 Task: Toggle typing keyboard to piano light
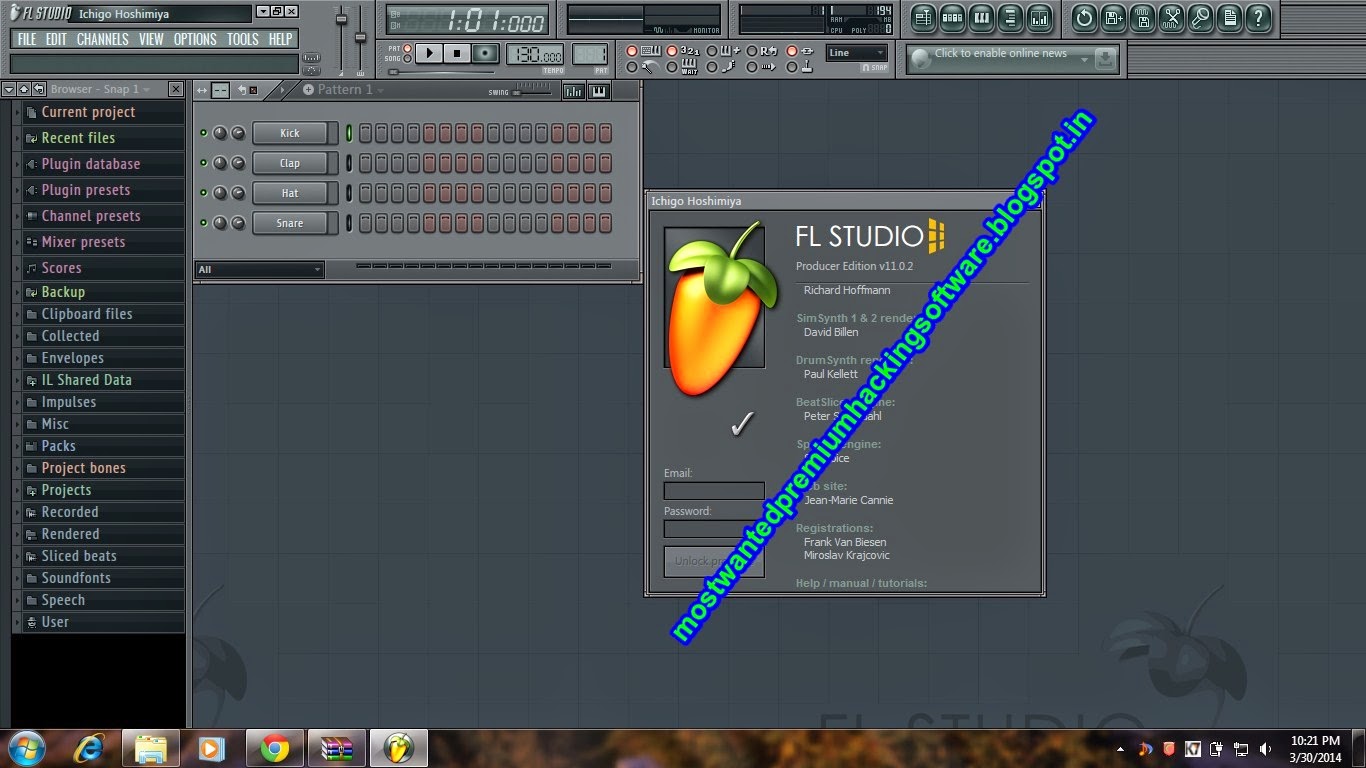tap(632, 51)
